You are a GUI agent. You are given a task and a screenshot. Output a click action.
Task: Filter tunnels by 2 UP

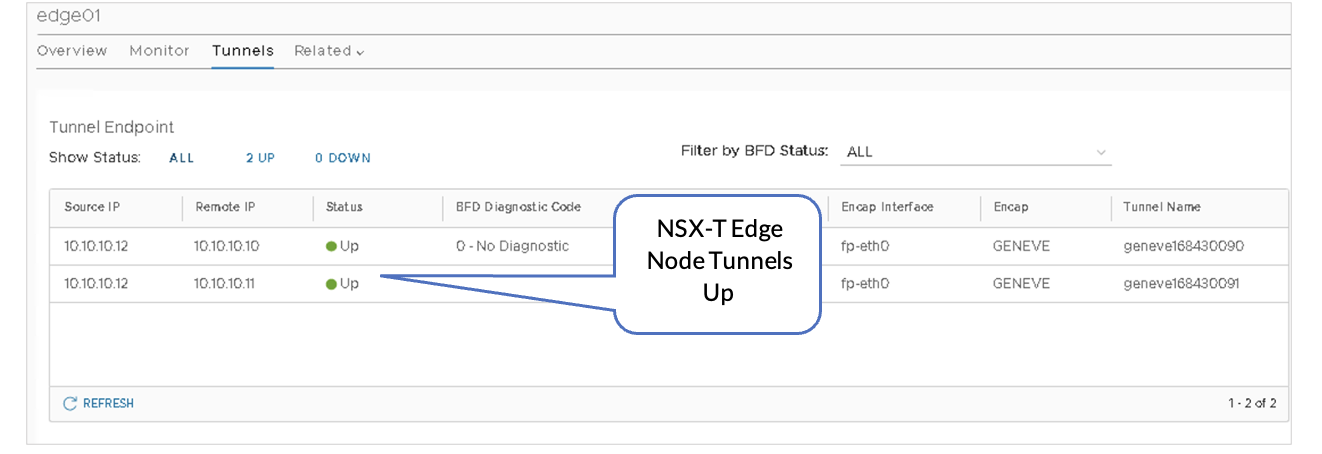tap(260, 158)
